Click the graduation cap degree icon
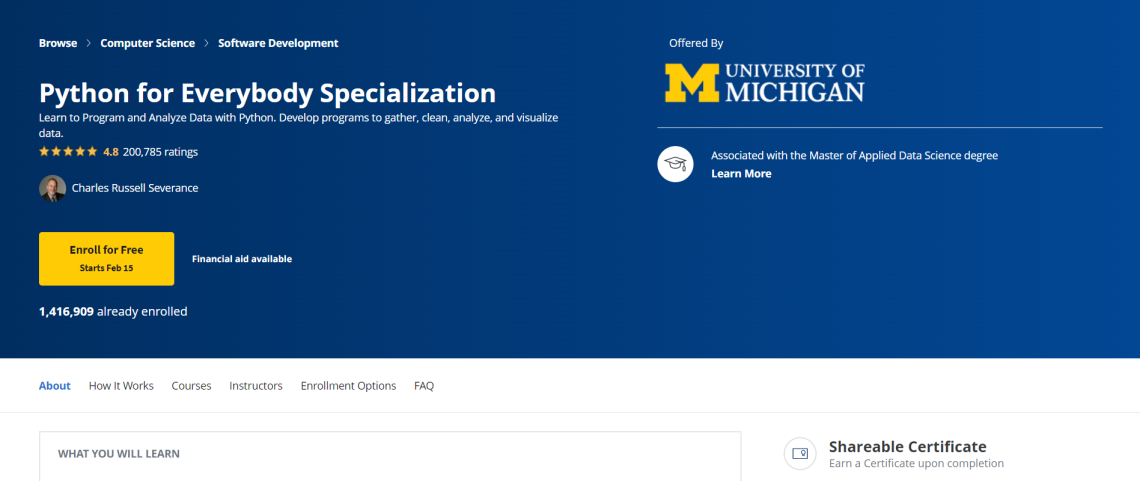The width and height of the screenshot is (1140, 481). (x=675, y=164)
